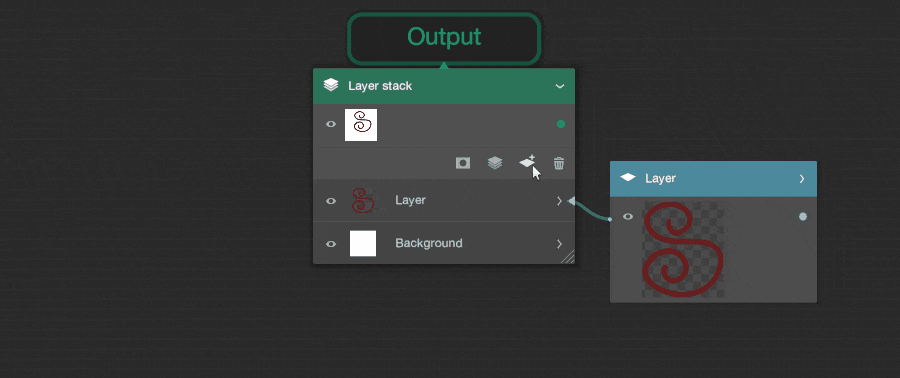900x378 pixels.
Task: Hide the Background layer
Action: pyautogui.click(x=331, y=244)
